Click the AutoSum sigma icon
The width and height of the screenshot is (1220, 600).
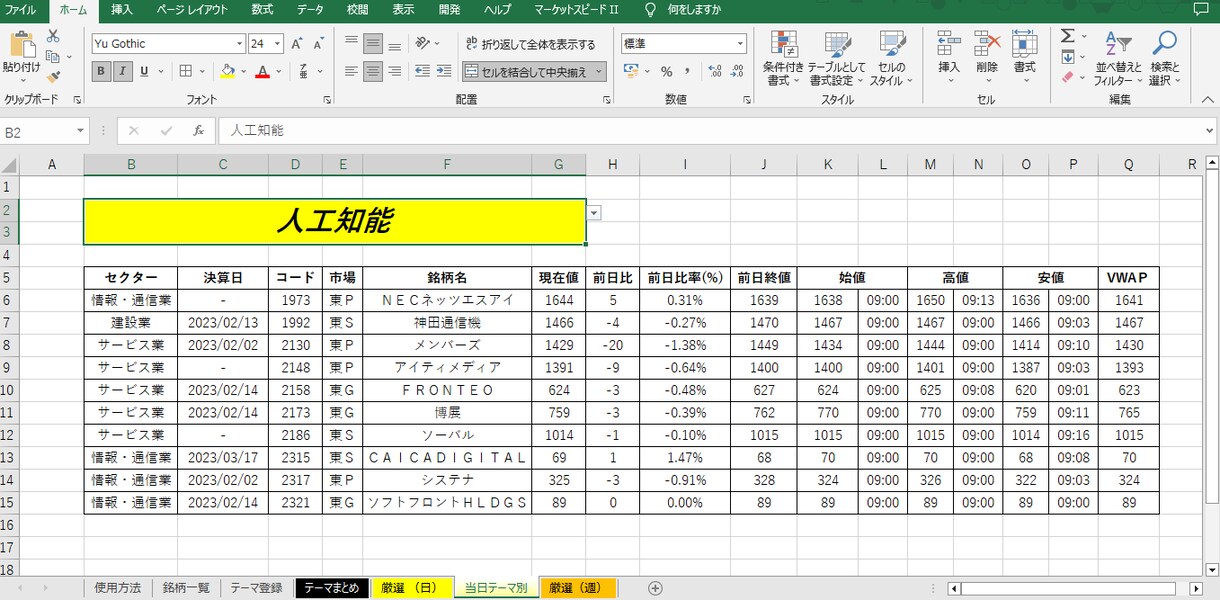(x=1067, y=37)
